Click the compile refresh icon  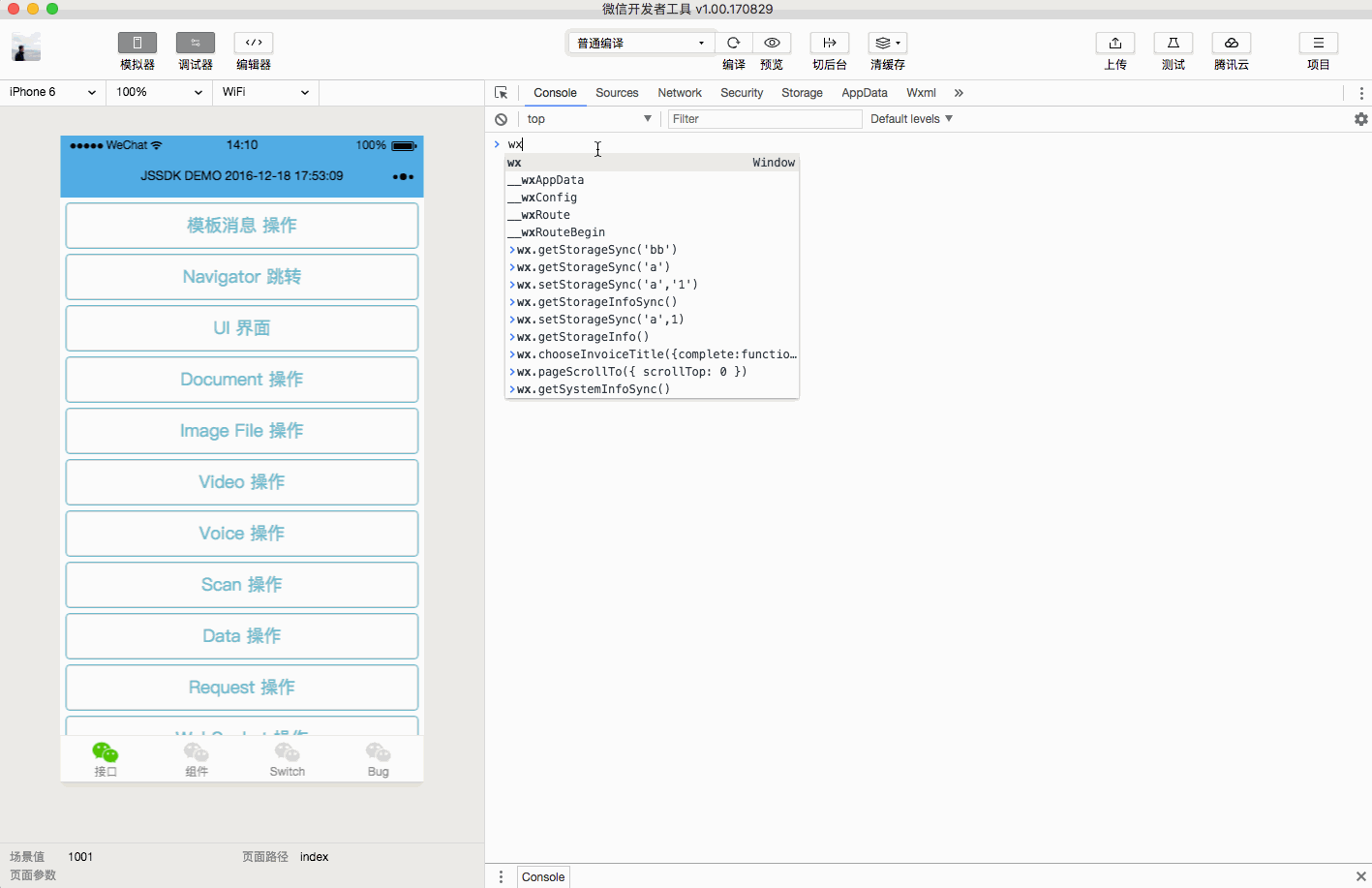click(733, 43)
